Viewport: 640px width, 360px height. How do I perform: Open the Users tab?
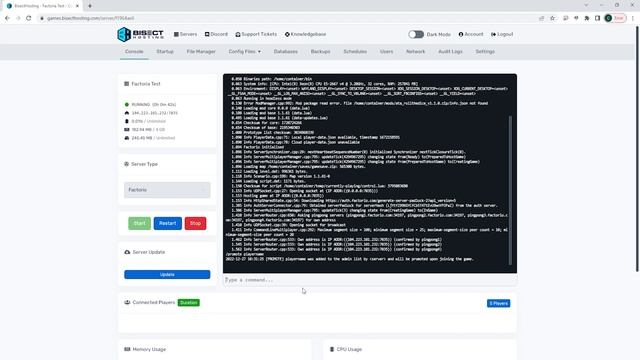pos(387,51)
